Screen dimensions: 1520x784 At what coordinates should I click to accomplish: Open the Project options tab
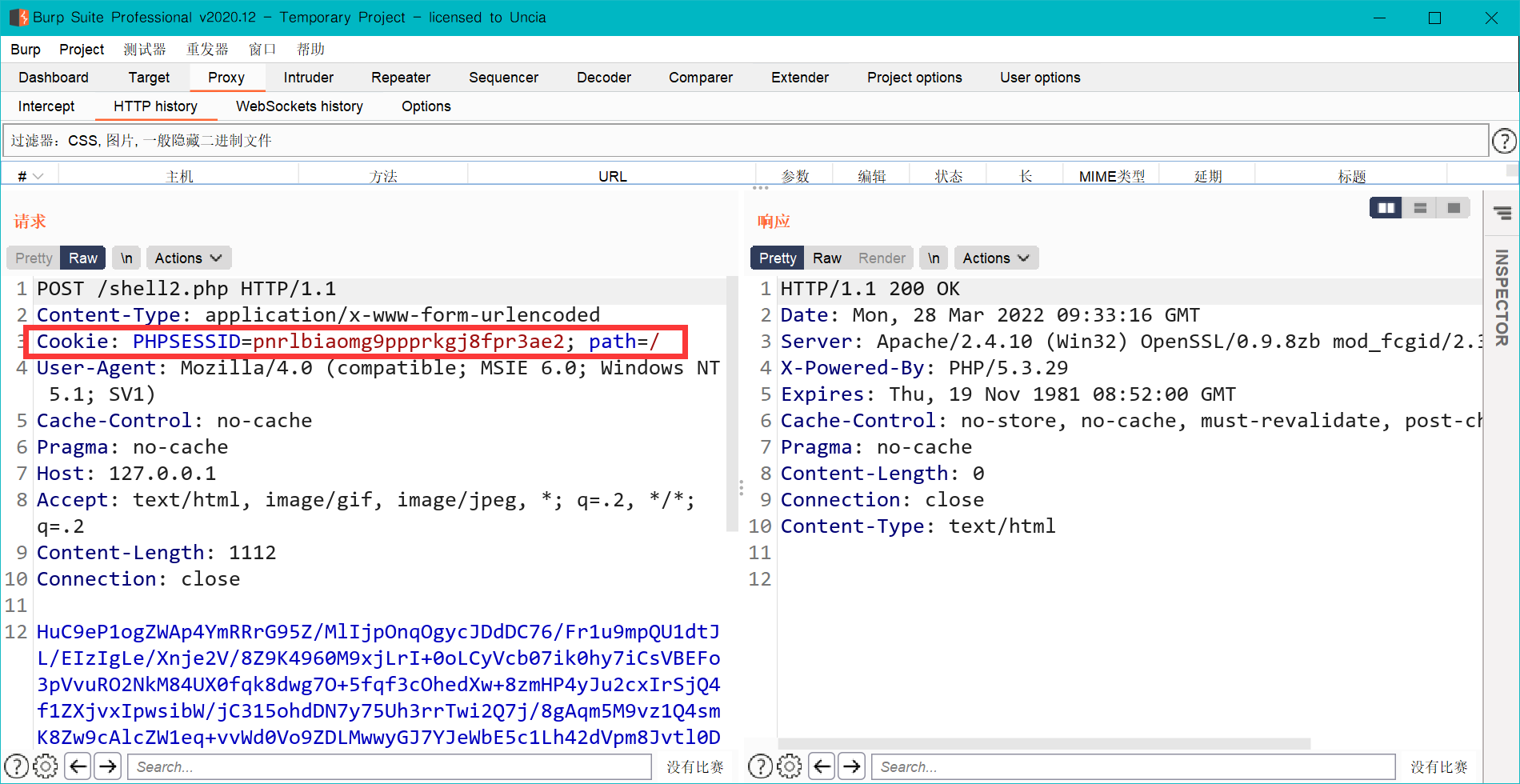tap(914, 78)
